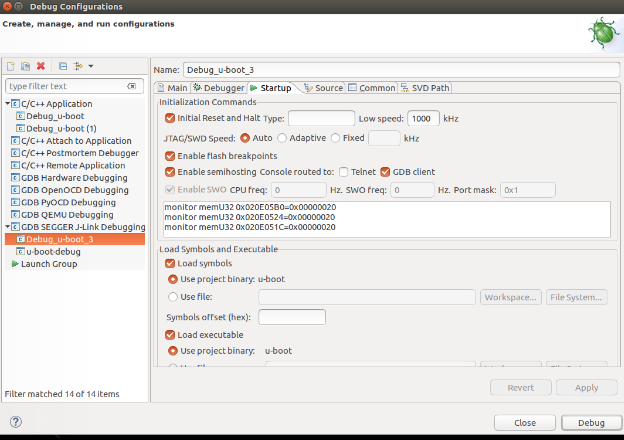This screenshot has height=440, width=624.
Task: Collapse the C/C++ Application tree node
Action: click(8, 104)
